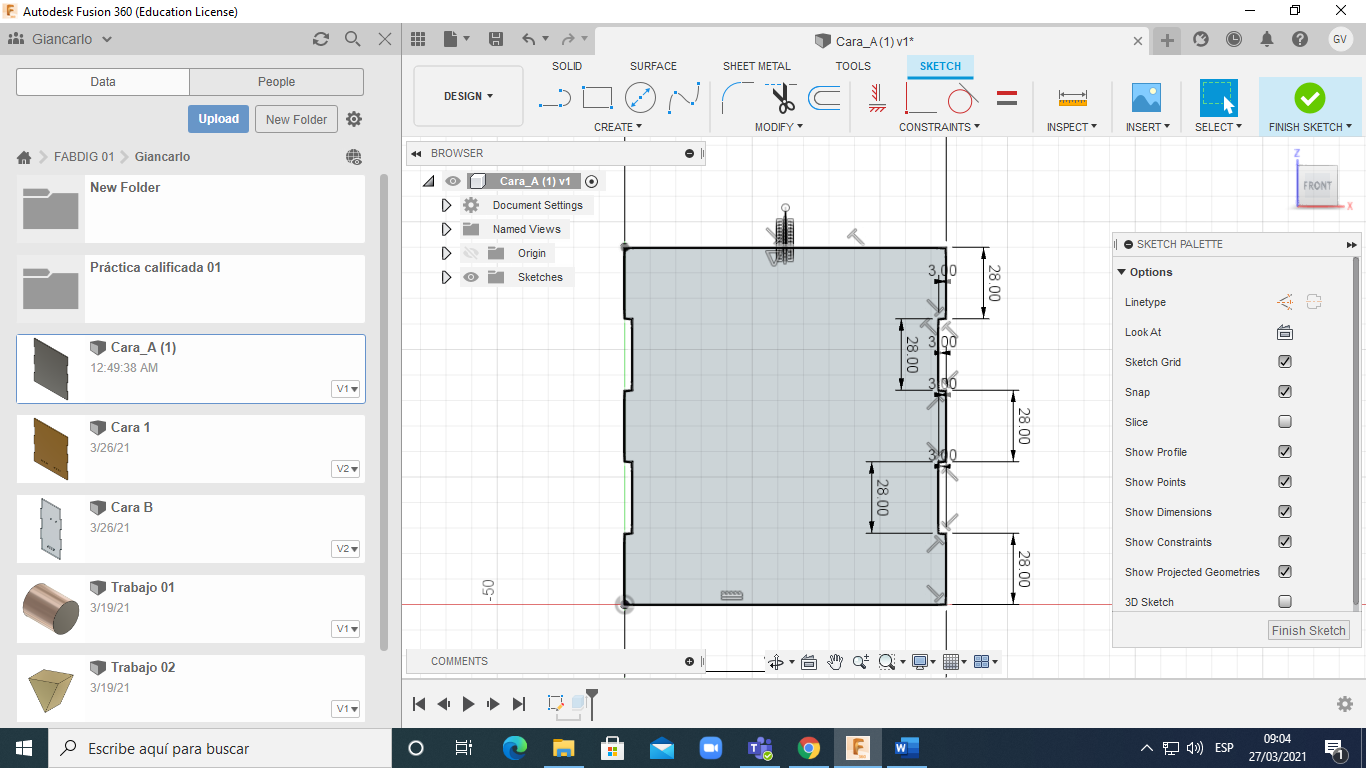Image resolution: width=1366 pixels, height=768 pixels.
Task: Pick the Fillet tool in Modify
Action: pyautogui.click(x=737, y=98)
